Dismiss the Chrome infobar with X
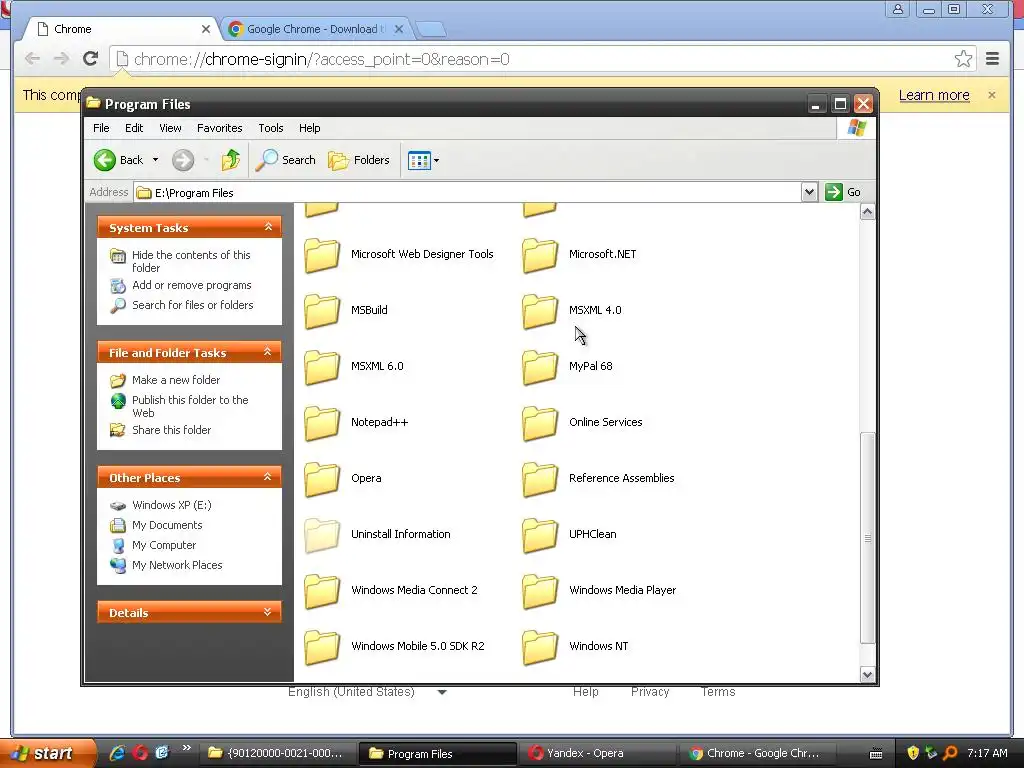1024x768 pixels. [992, 95]
